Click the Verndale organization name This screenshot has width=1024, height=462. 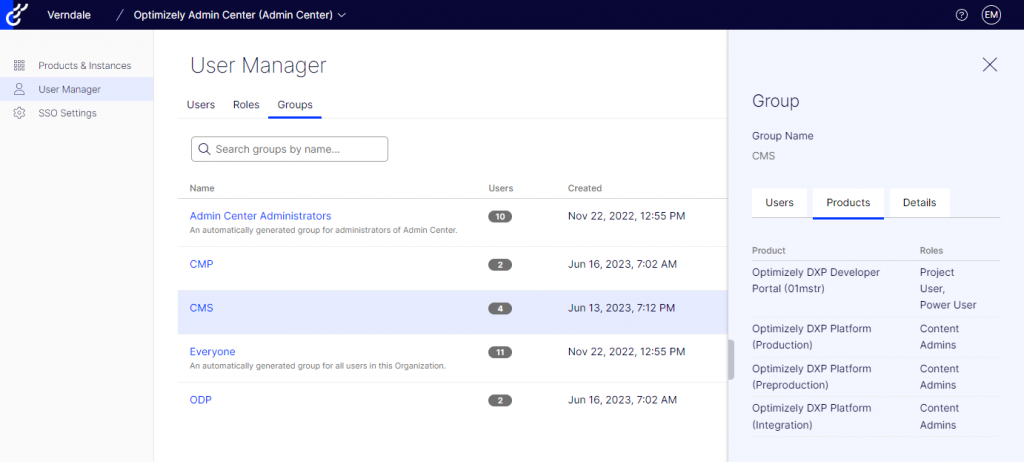(70, 14)
